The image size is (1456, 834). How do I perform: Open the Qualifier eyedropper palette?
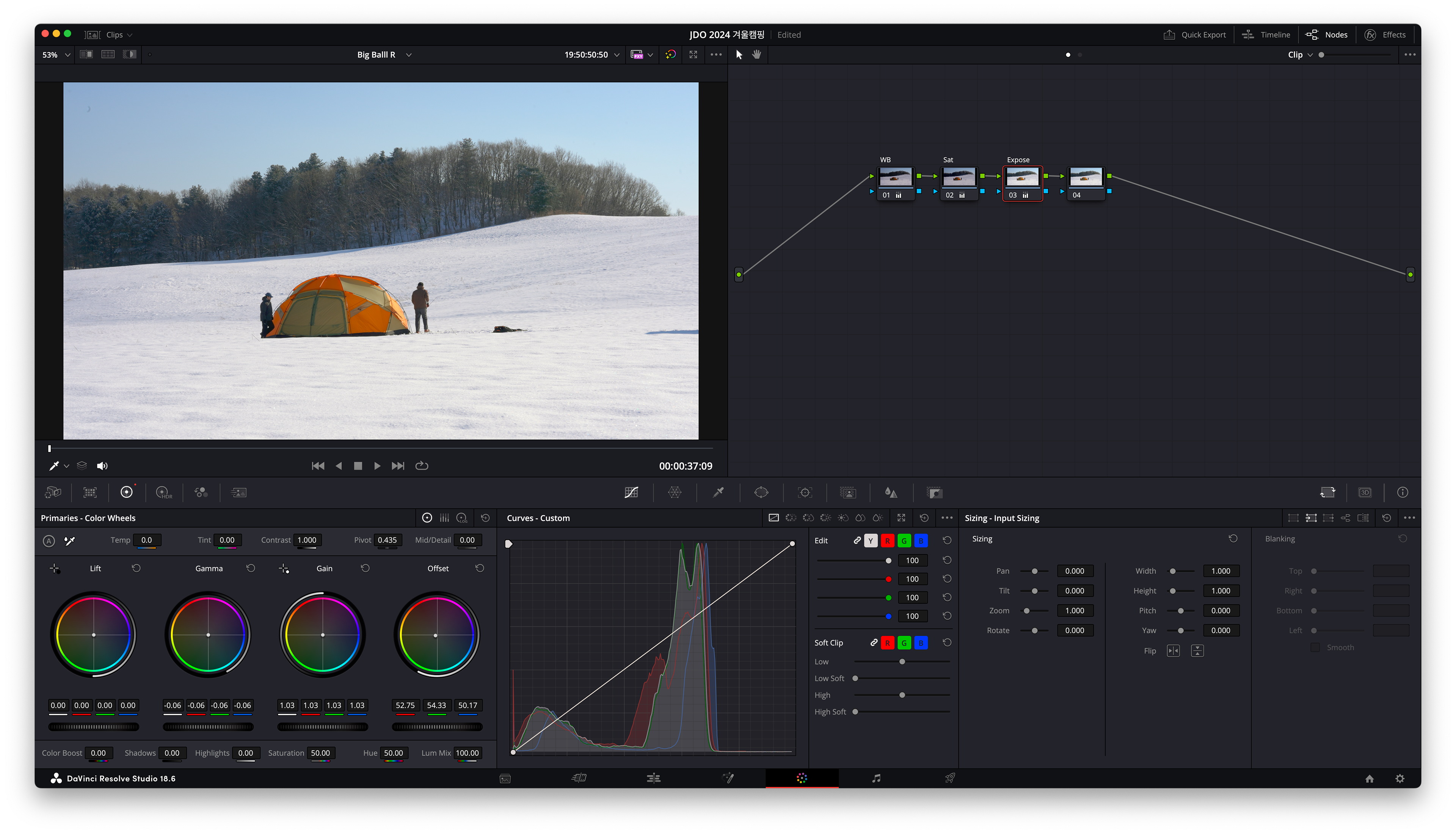pos(718,492)
